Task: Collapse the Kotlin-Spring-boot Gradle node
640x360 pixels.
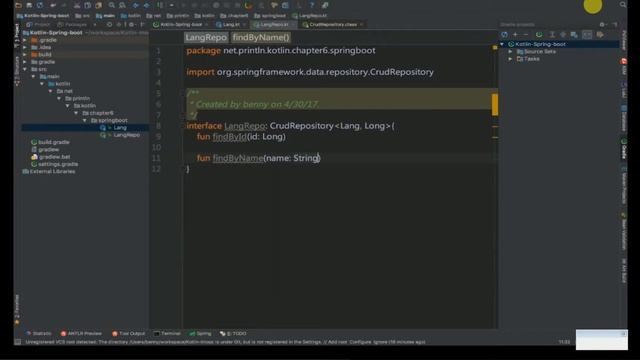Action: point(502,44)
